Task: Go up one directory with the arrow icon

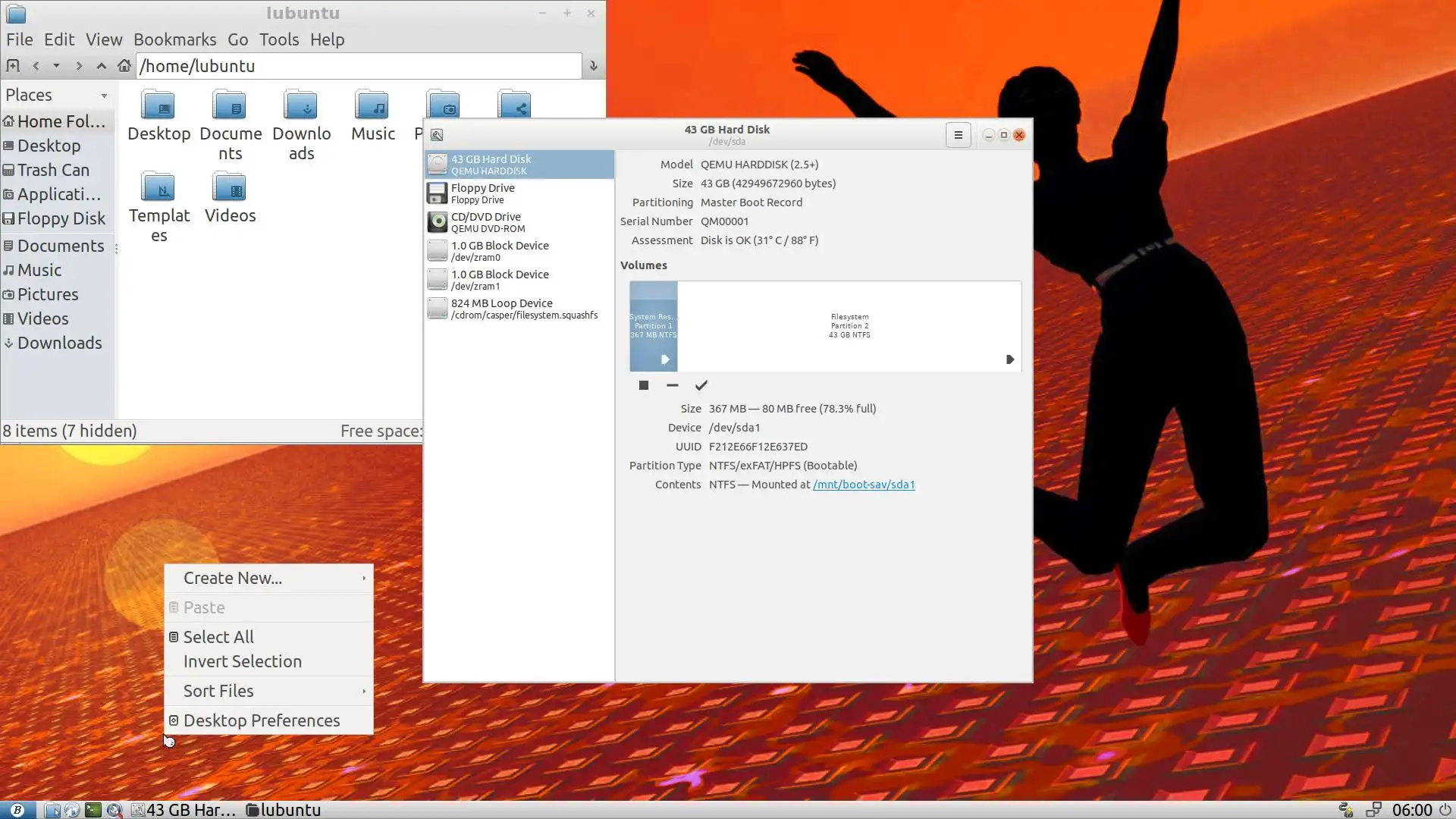Action: [101, 66]
